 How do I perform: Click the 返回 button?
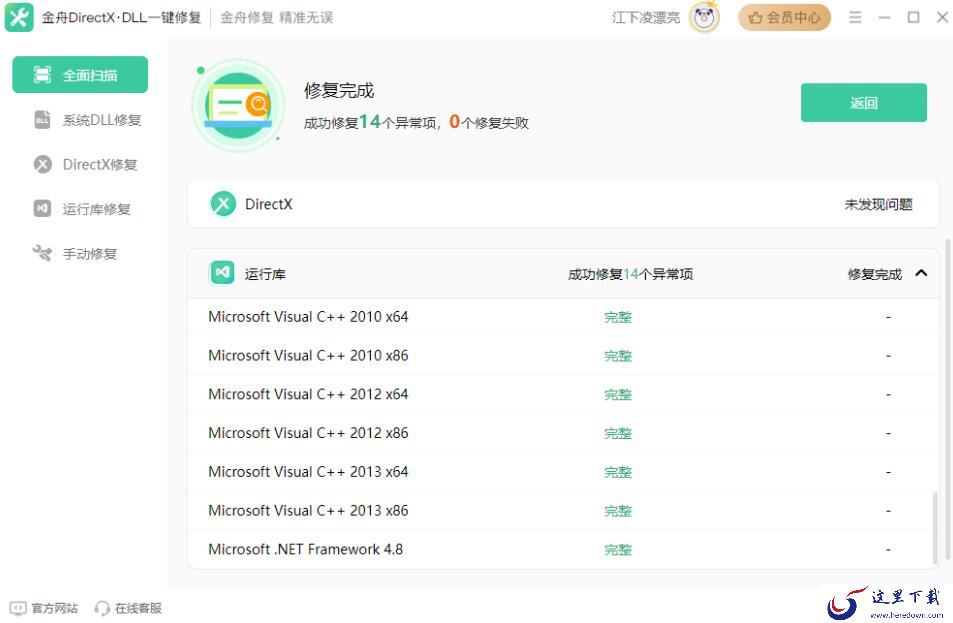coord(864,103)
